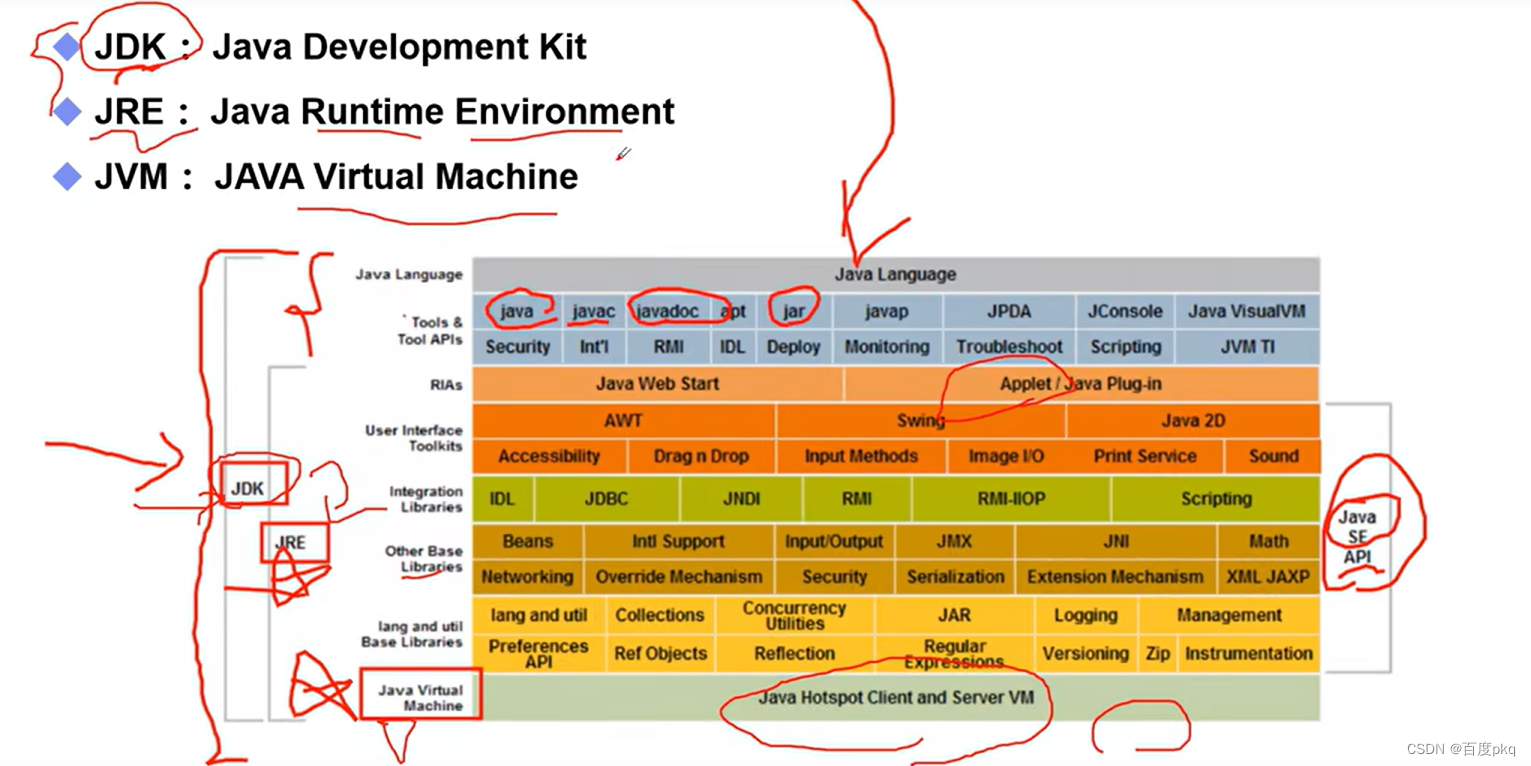Viewport: 1531px width, 766px height.
Task: Select the gray 'Java Language' bar in the diagram
Action: (x=895, y=274)
